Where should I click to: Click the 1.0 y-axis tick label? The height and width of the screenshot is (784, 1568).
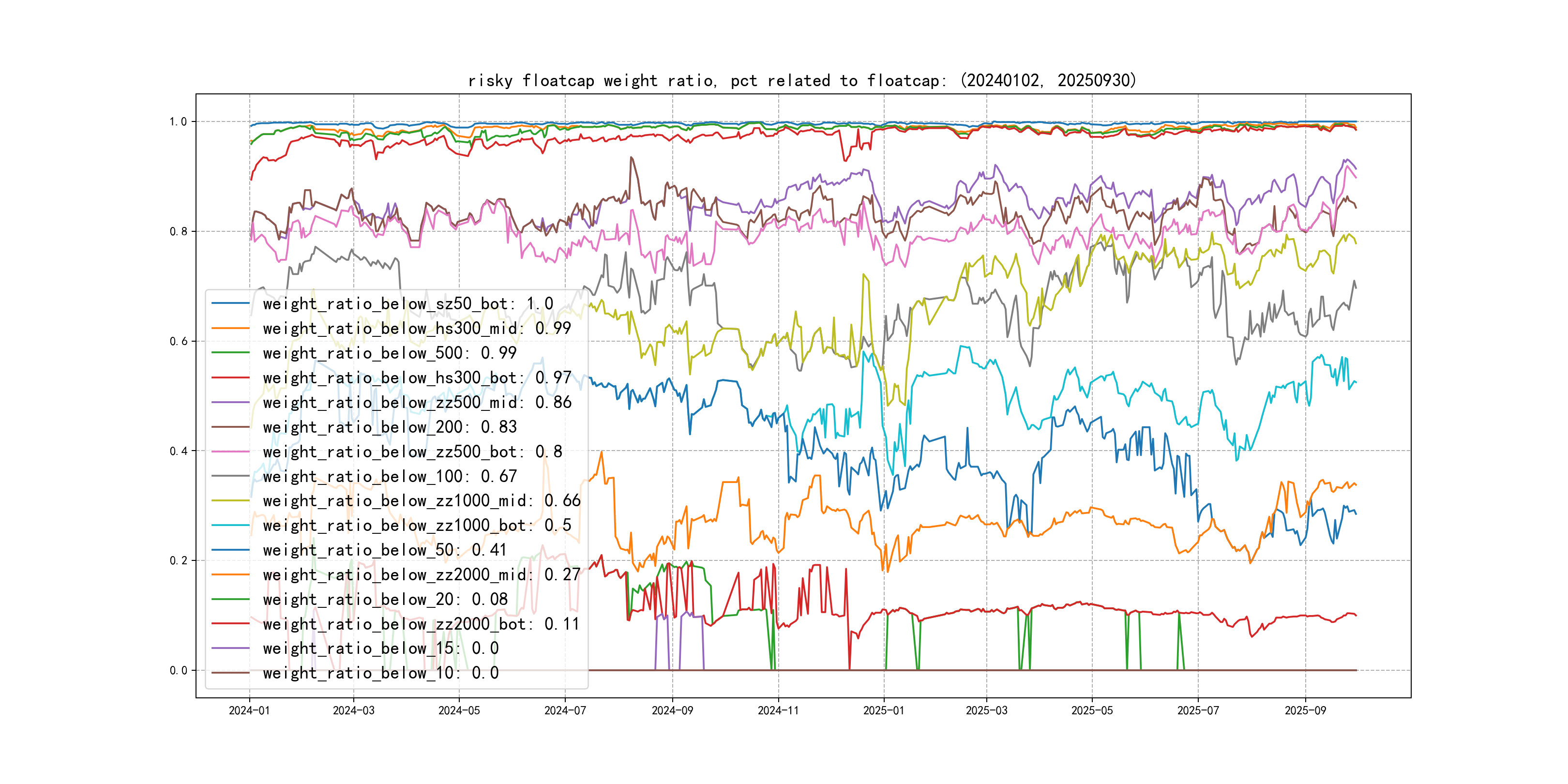point(178,122)
